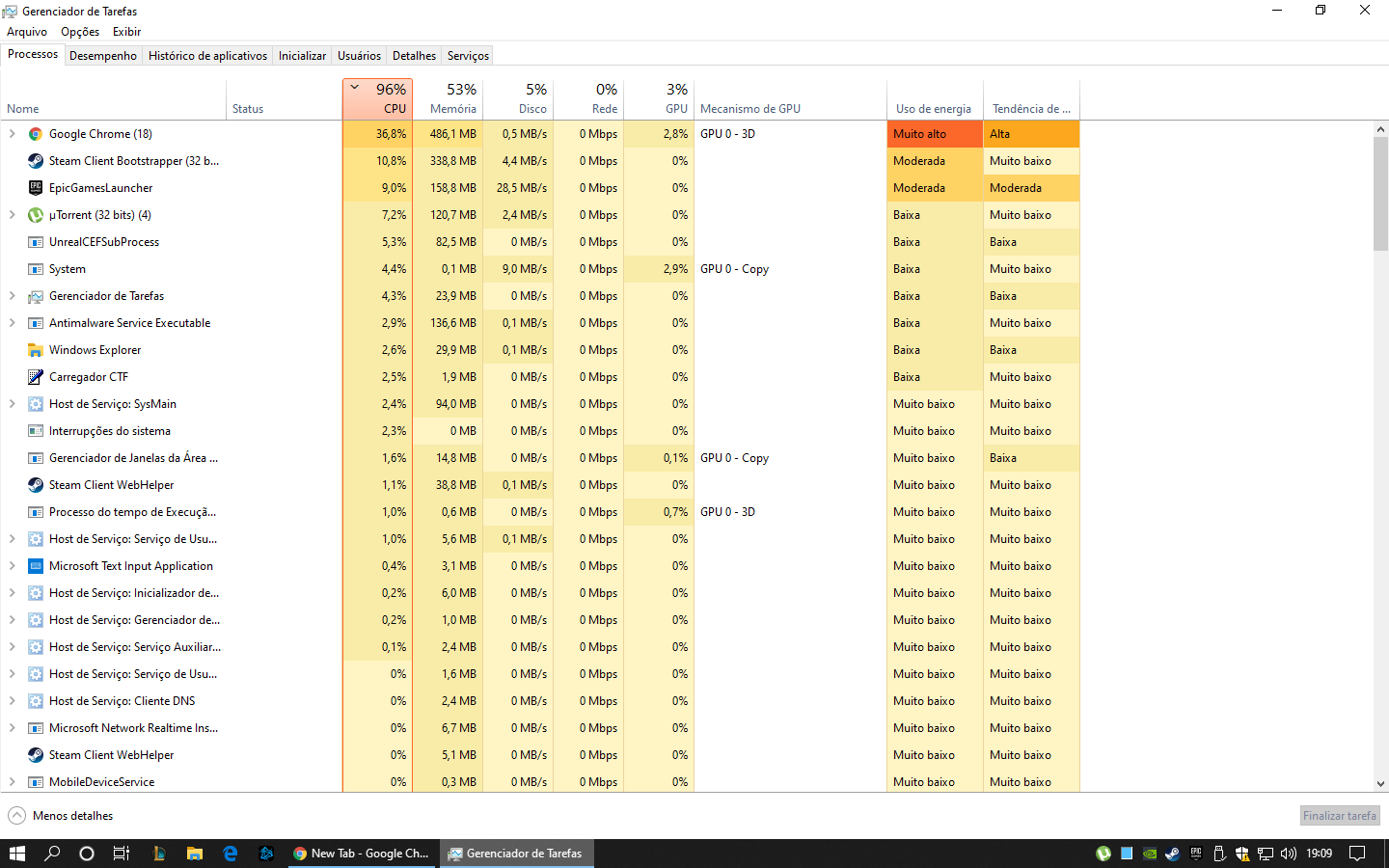Click the 19:09 taskbar clock
1389x868 pixels.
1320,854
